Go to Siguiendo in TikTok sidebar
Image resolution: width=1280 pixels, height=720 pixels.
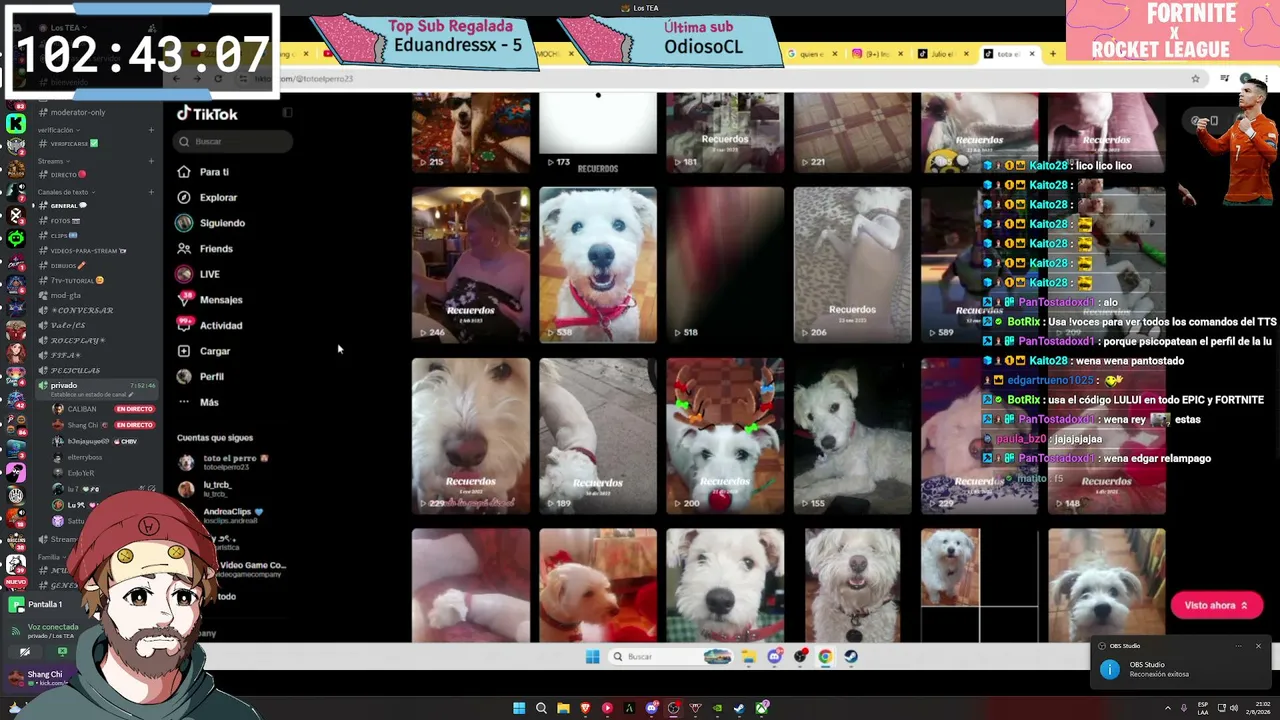(211, 223)
